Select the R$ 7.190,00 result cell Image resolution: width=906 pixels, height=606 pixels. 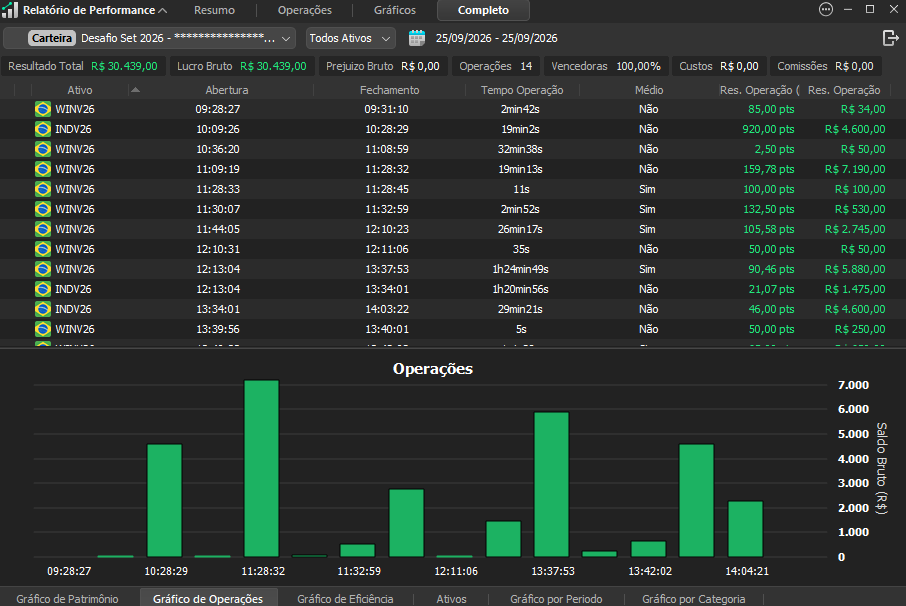(855, 169)
